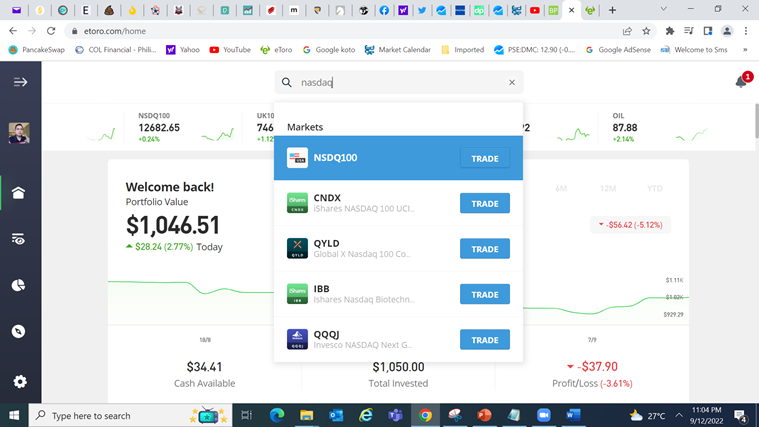Go to the Home sidebar icon

18,193
